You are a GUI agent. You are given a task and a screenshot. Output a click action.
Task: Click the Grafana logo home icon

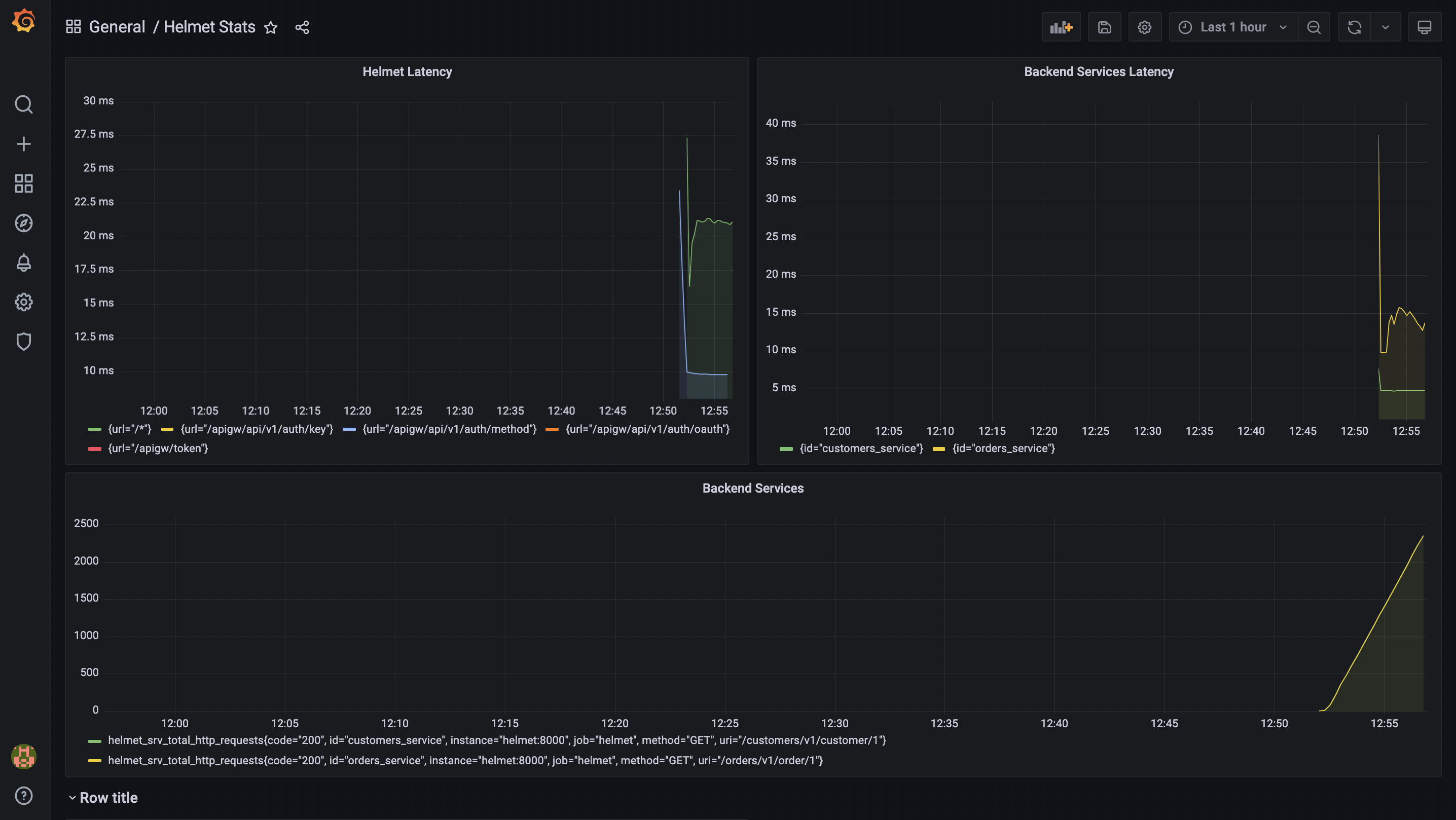coord(24,21)
